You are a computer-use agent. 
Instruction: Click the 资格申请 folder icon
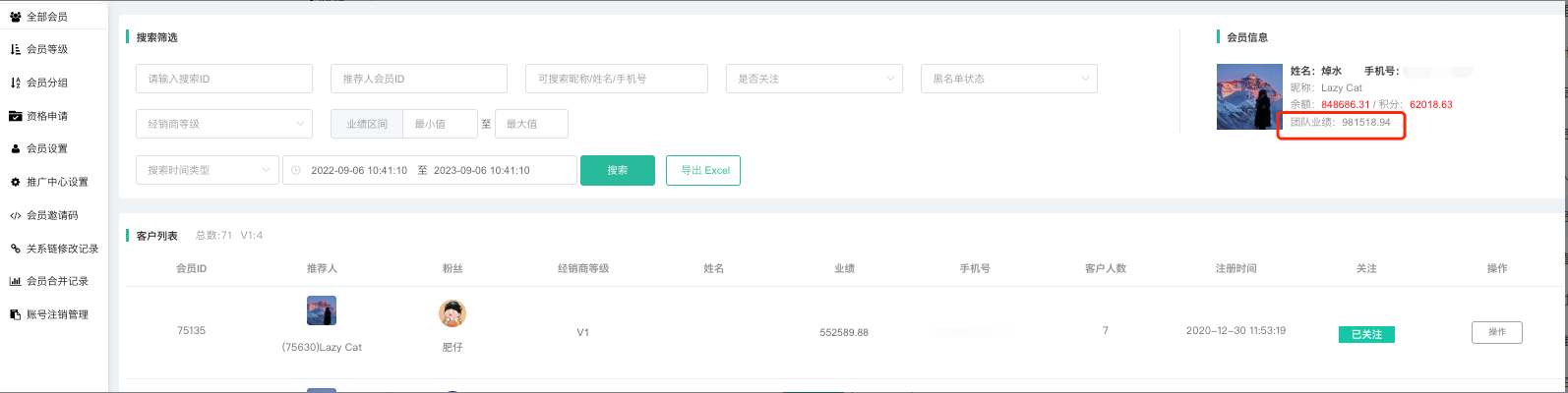pyautogui.click(x=16, y=116)
